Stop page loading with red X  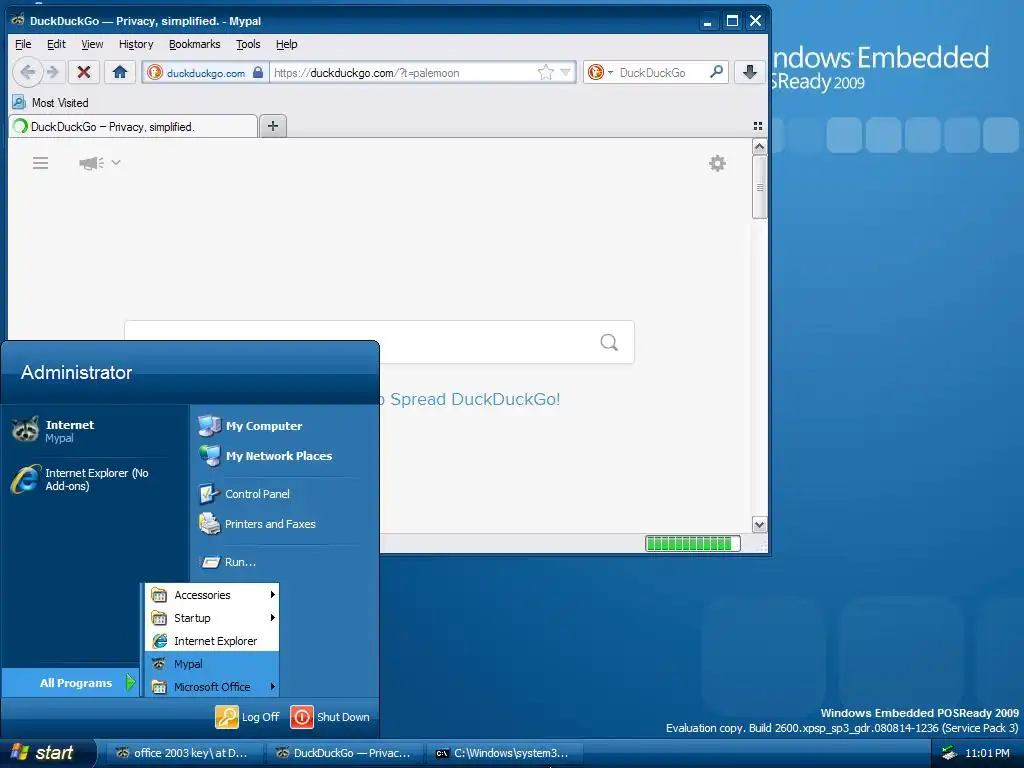click(x=84, y=72)
